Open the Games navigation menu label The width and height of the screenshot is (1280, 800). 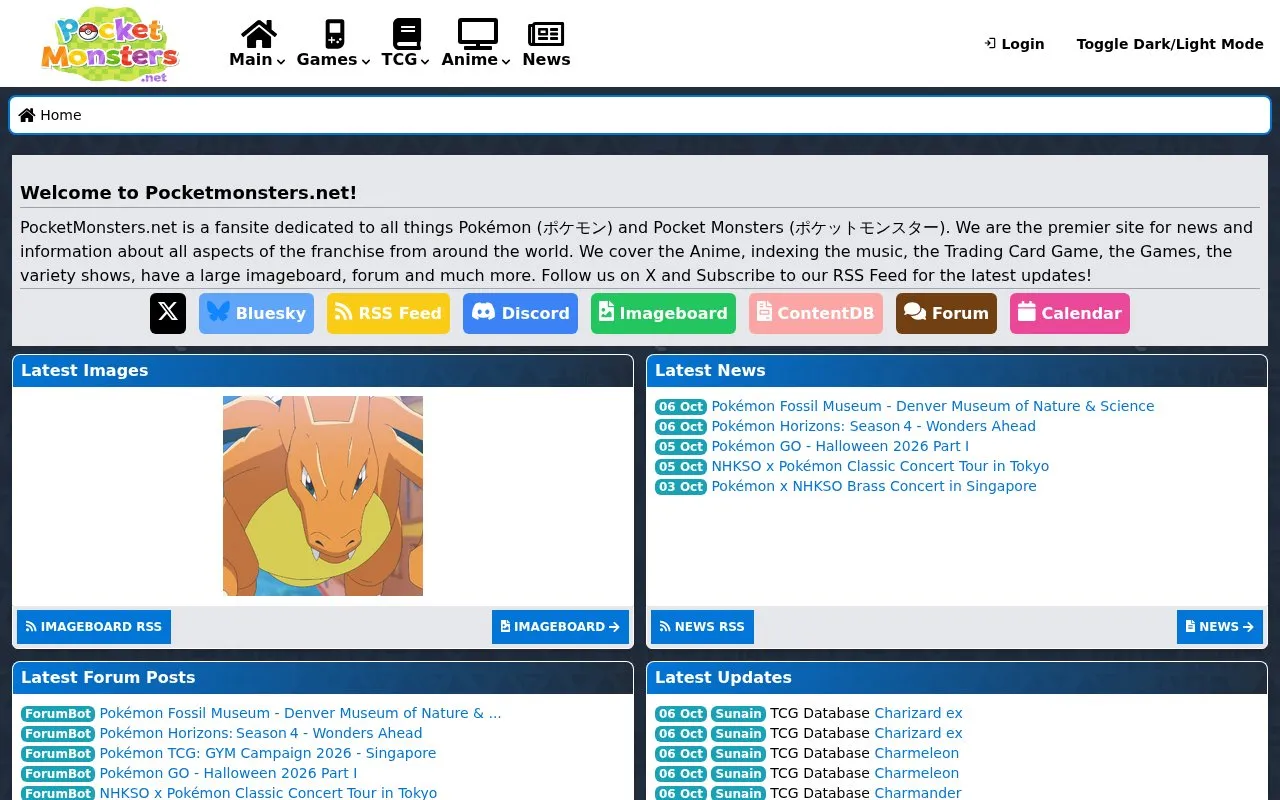327,59
